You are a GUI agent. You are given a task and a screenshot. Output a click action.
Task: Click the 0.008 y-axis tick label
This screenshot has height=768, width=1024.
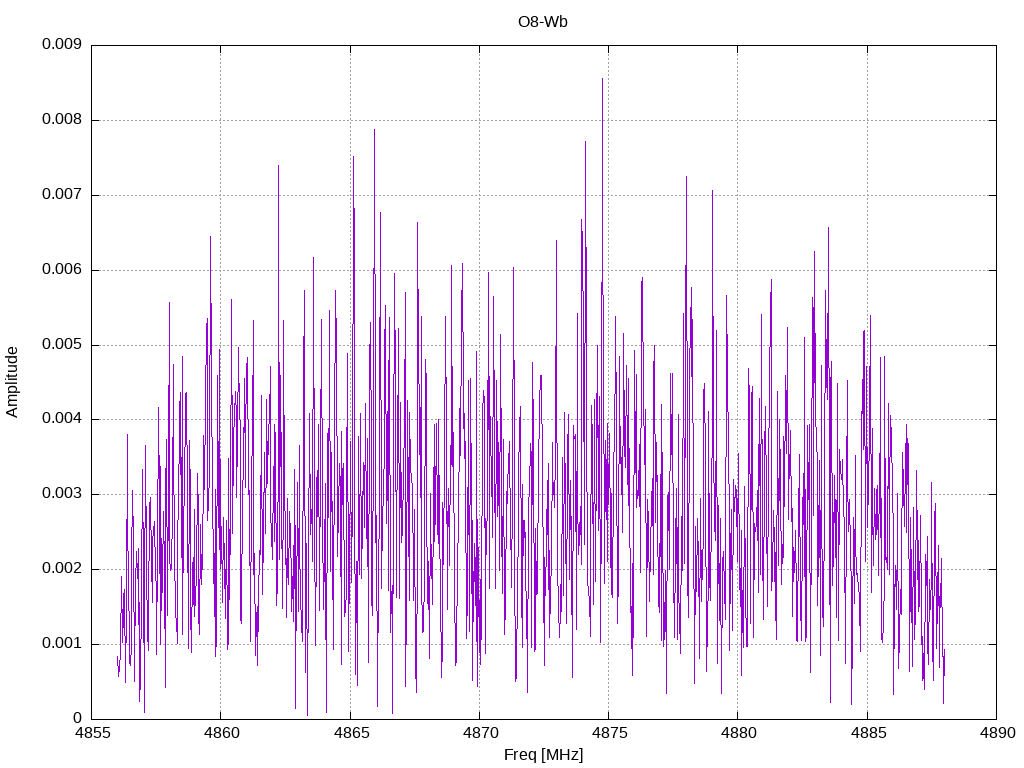click(x=62, y=120)
